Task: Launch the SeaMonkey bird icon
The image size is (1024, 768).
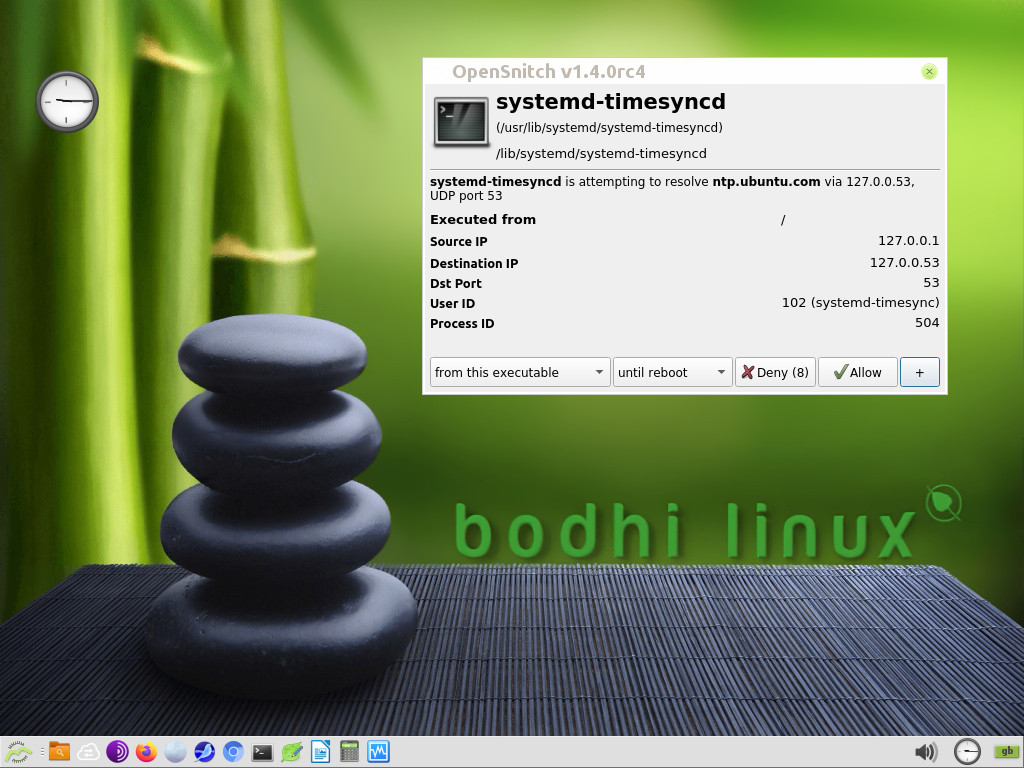Action: click(204, 752)
